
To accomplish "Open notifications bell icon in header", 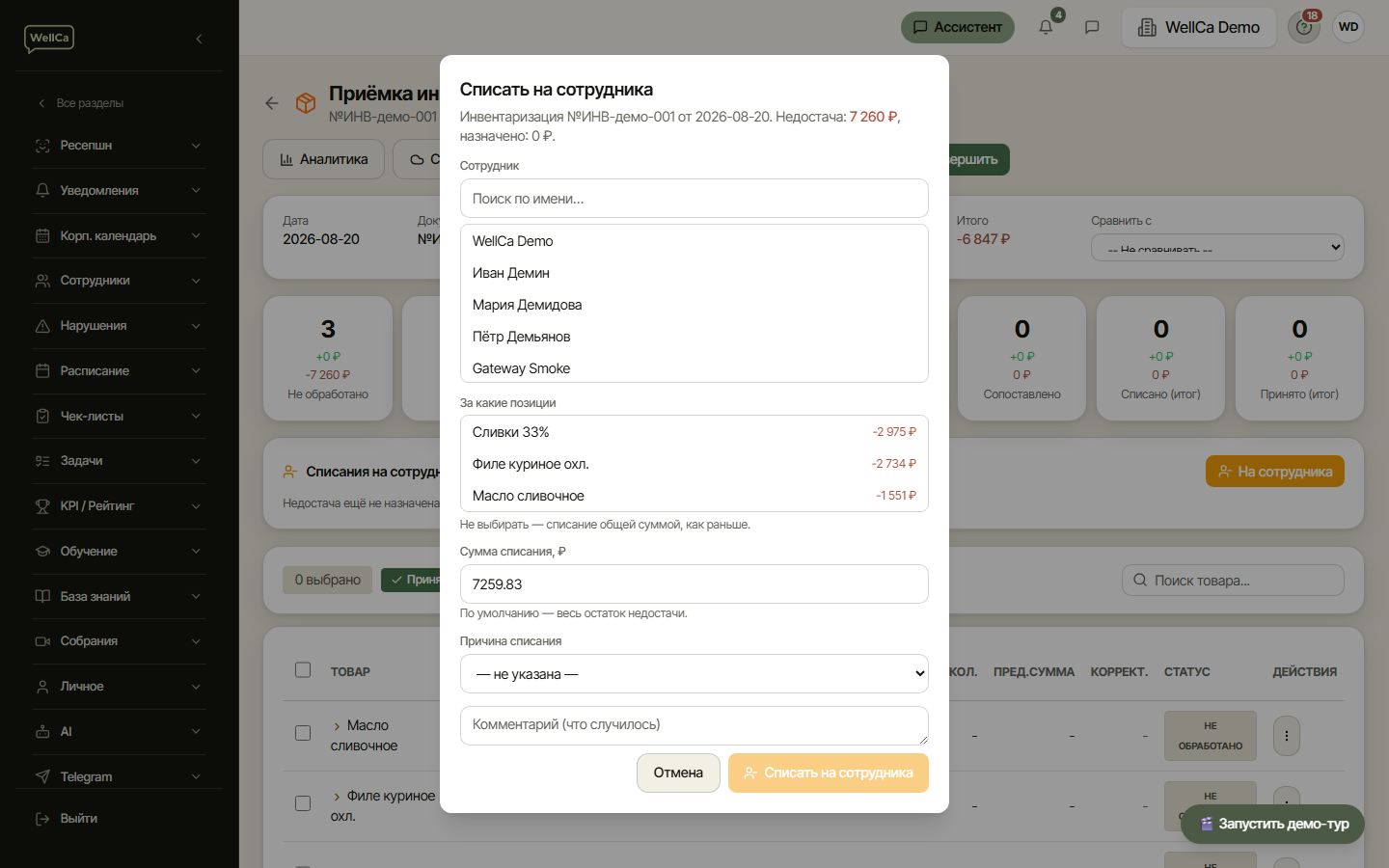I will coord(1046,27).
